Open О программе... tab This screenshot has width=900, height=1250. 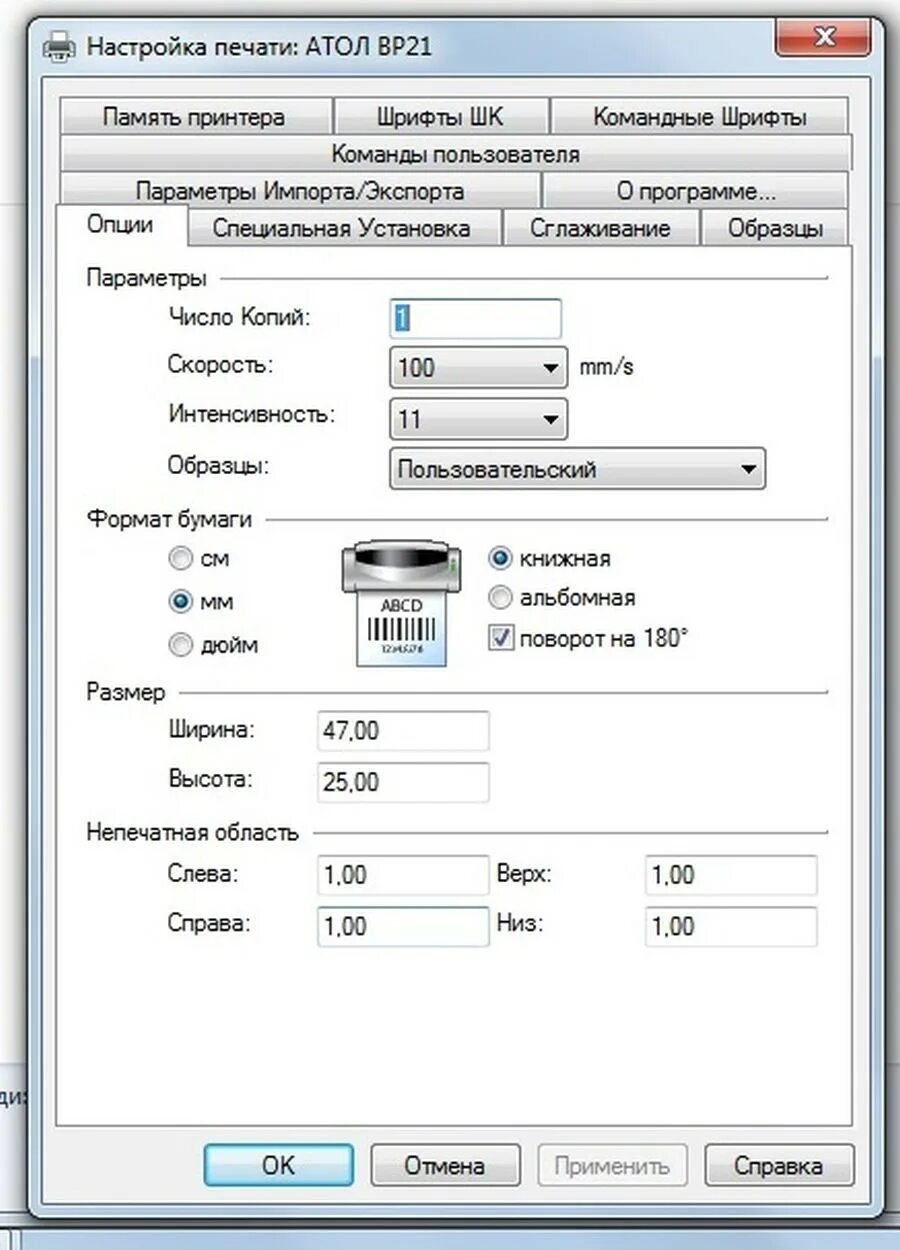(x=696, y=191)
